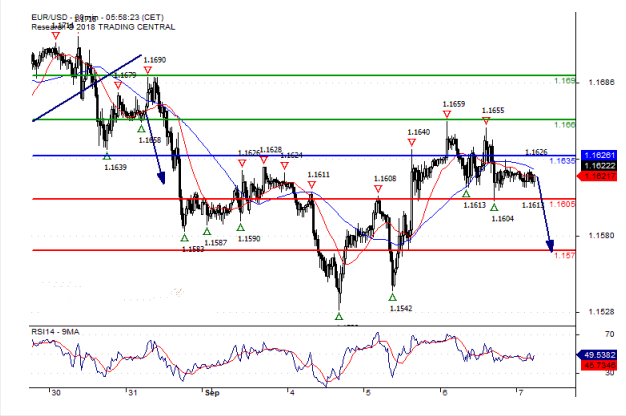Click the red triangle marker at 1.1608
The width and height of the screenshot is (626, 416).
click(x=378, y=189)
